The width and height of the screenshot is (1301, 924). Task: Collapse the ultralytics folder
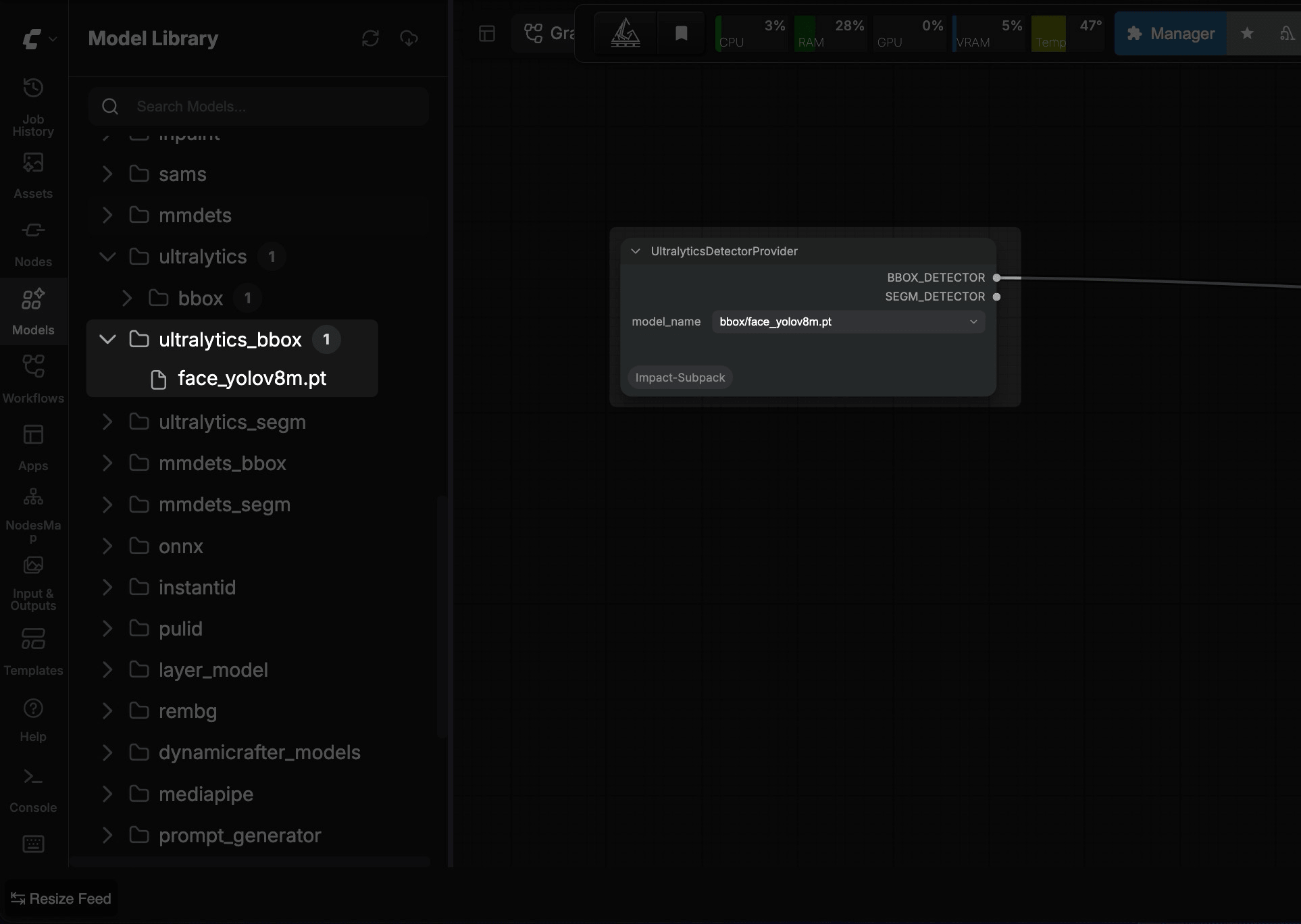[107, 257]
